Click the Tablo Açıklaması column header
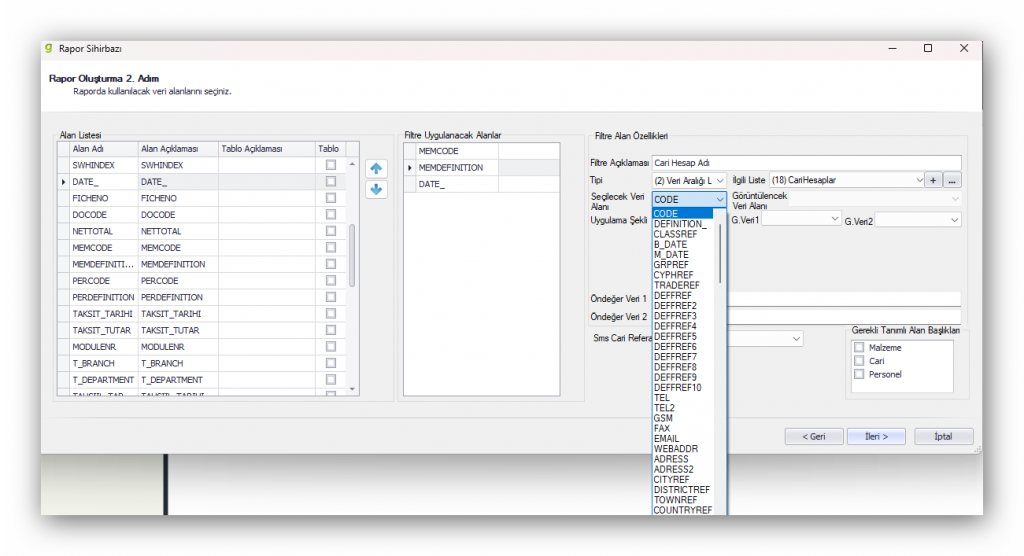1024x556 pixels. click(266, 149)
